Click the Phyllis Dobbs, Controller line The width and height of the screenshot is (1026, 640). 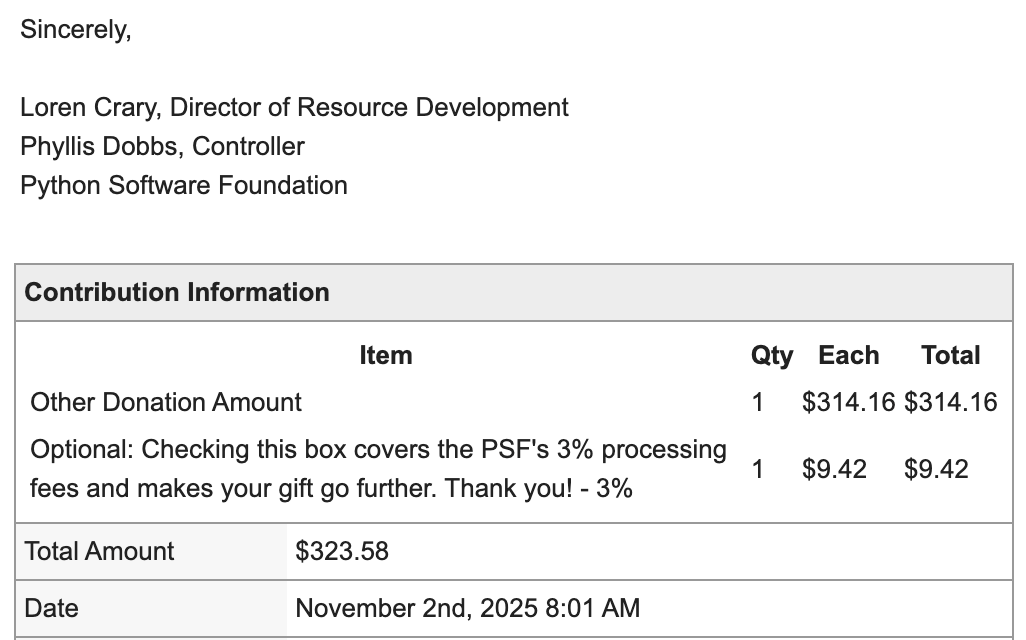tap(162, 146)
